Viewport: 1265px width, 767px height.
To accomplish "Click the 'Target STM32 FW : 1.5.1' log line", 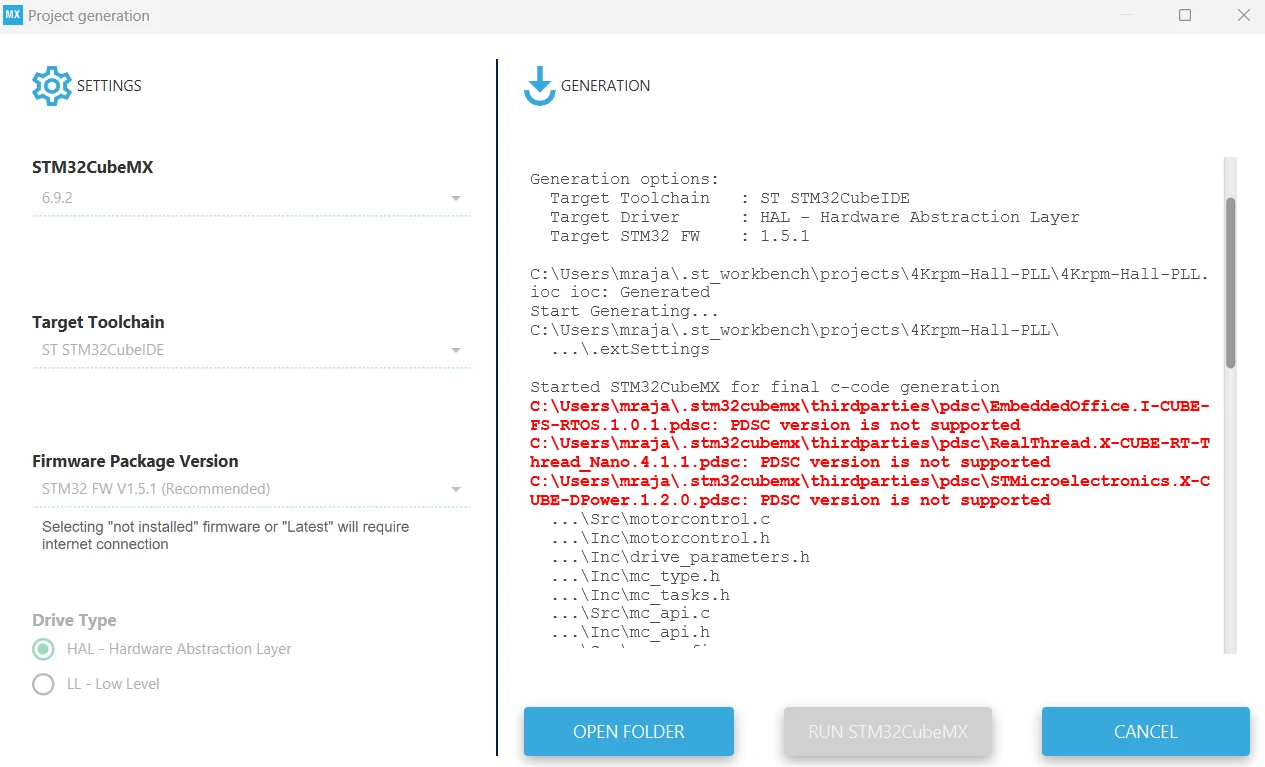I will (680, 236).
